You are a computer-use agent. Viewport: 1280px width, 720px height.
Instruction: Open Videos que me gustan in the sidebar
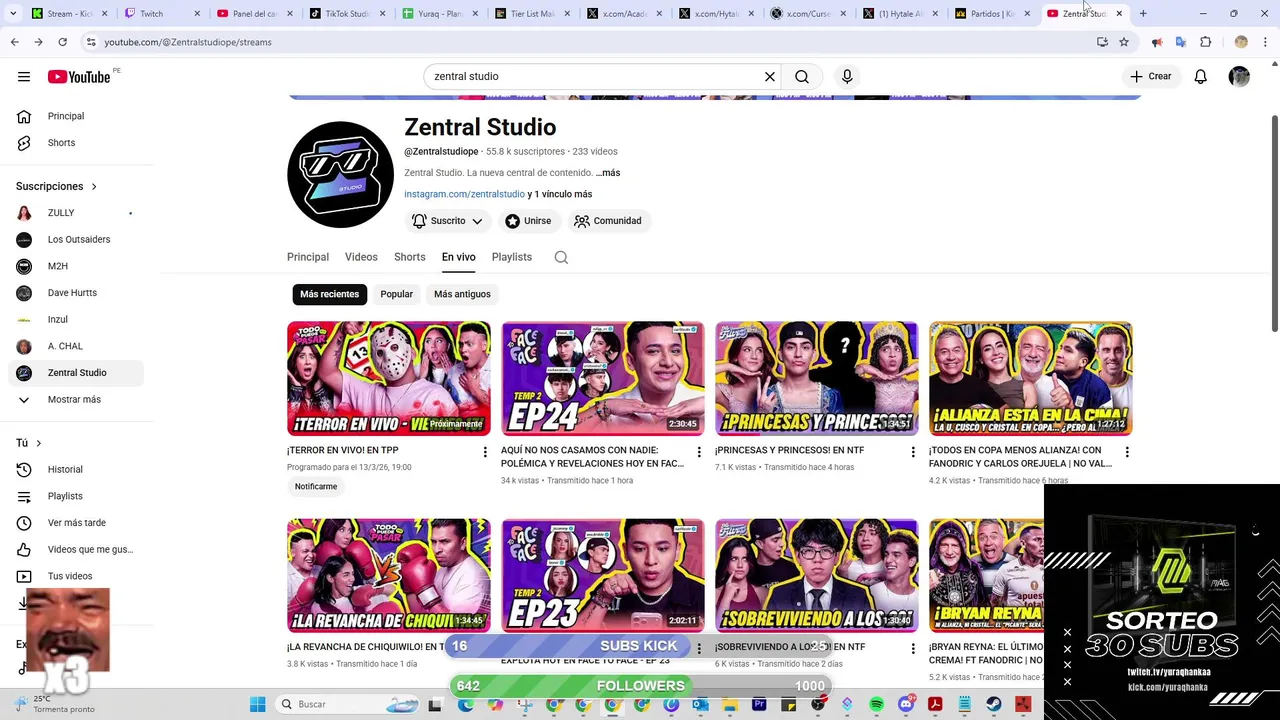click(x=76, y=550)
